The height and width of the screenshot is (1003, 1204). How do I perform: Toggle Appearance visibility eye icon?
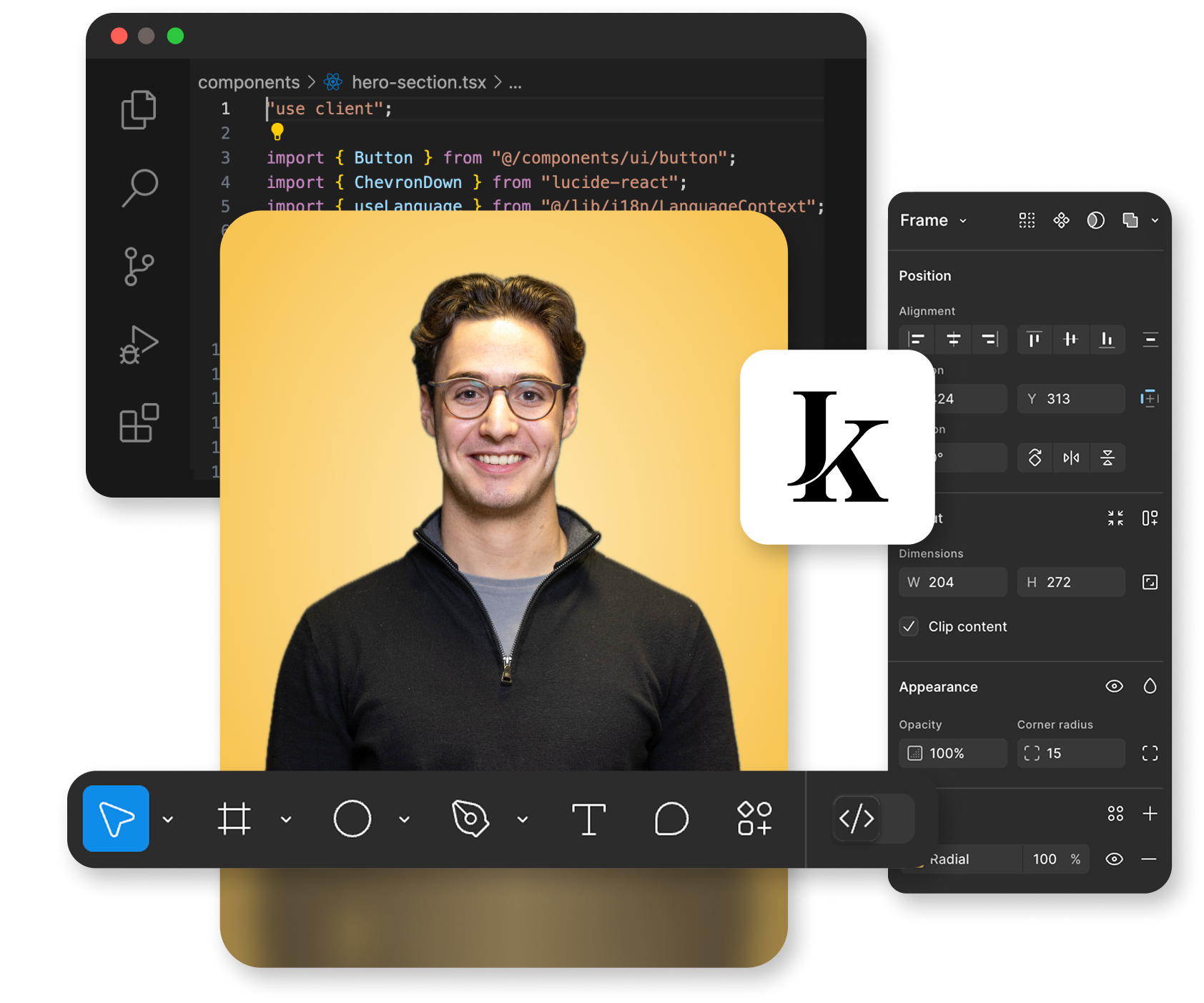tap(1114, 686)
